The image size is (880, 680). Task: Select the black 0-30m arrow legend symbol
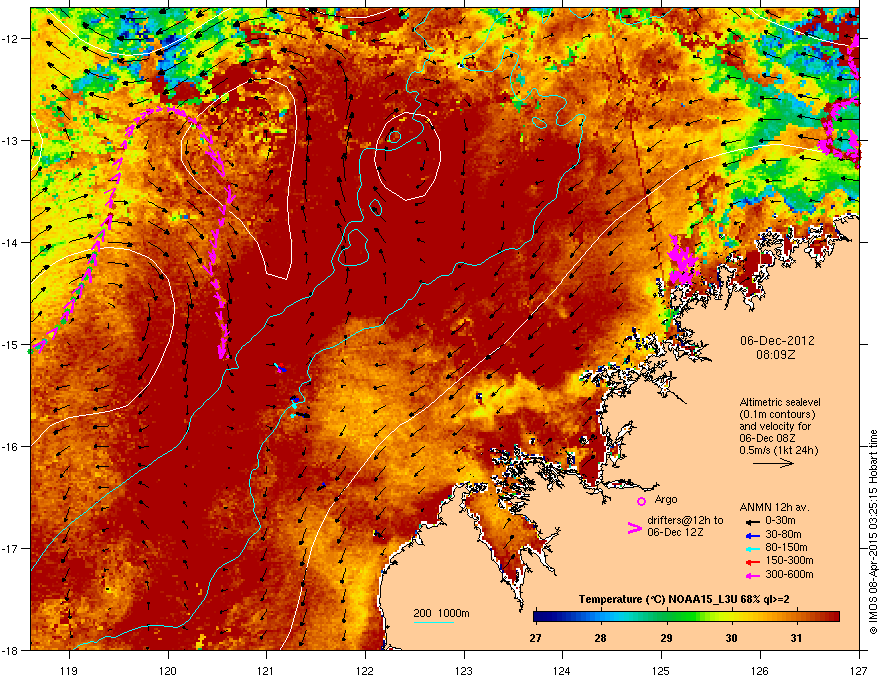coord(752,522)
